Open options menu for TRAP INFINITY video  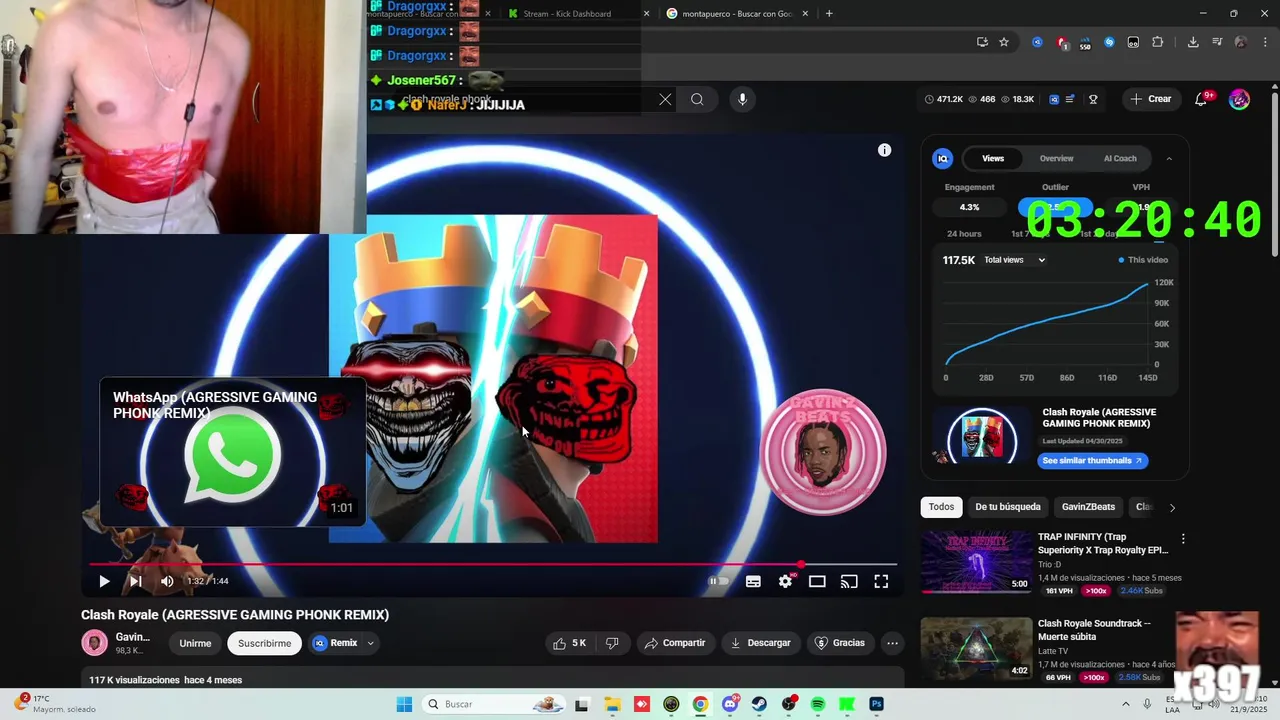pyautogui.click(x=1183, y=539)
